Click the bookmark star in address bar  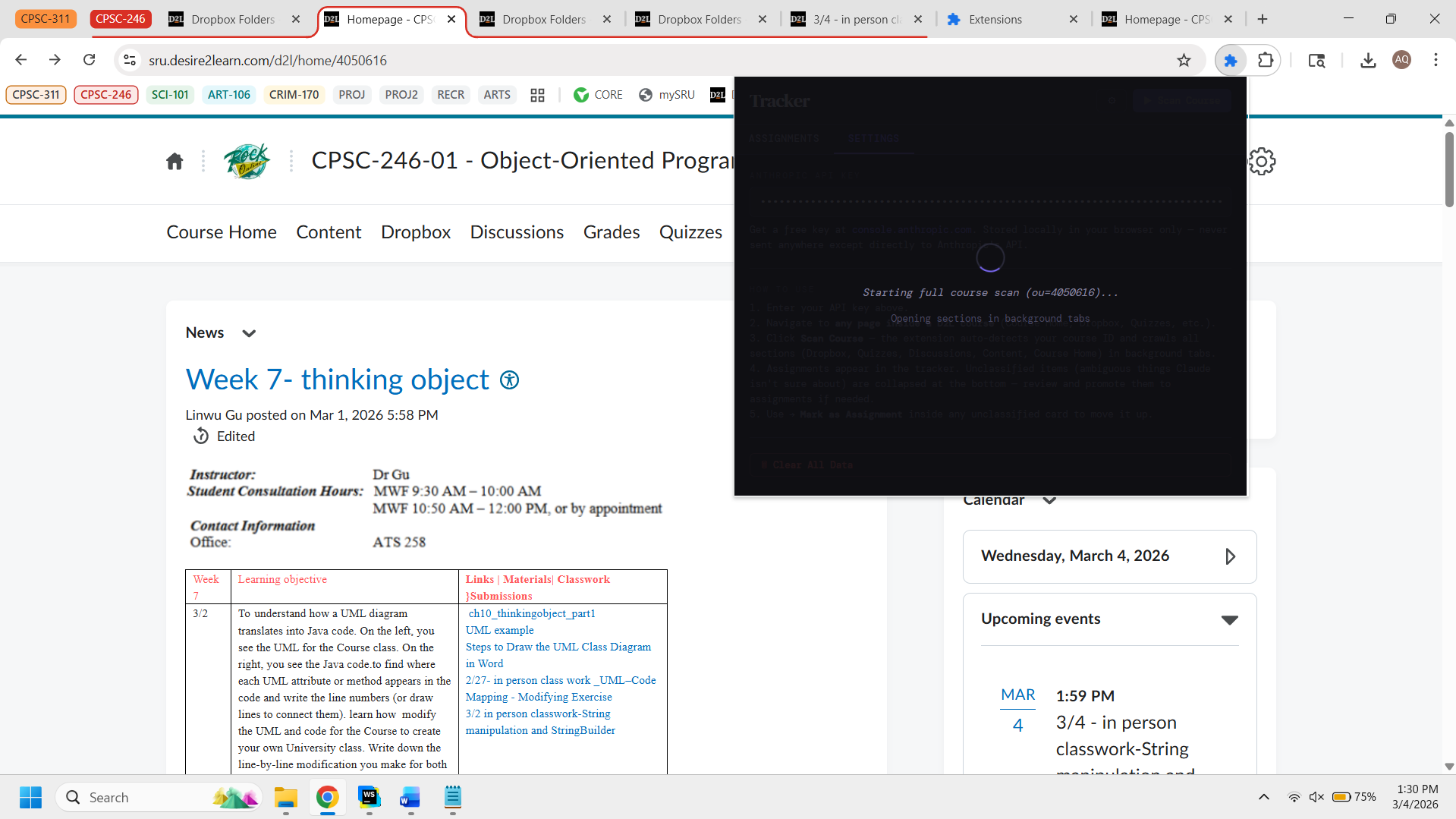coord(1184,61)
